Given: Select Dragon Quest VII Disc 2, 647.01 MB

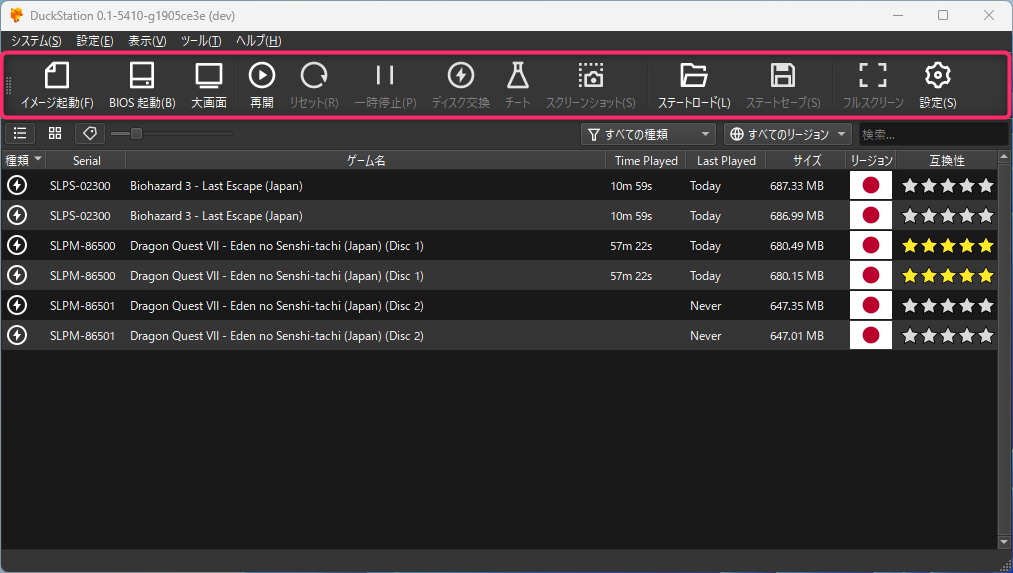Looking at the screenshot, I should [x=499, y=335].
